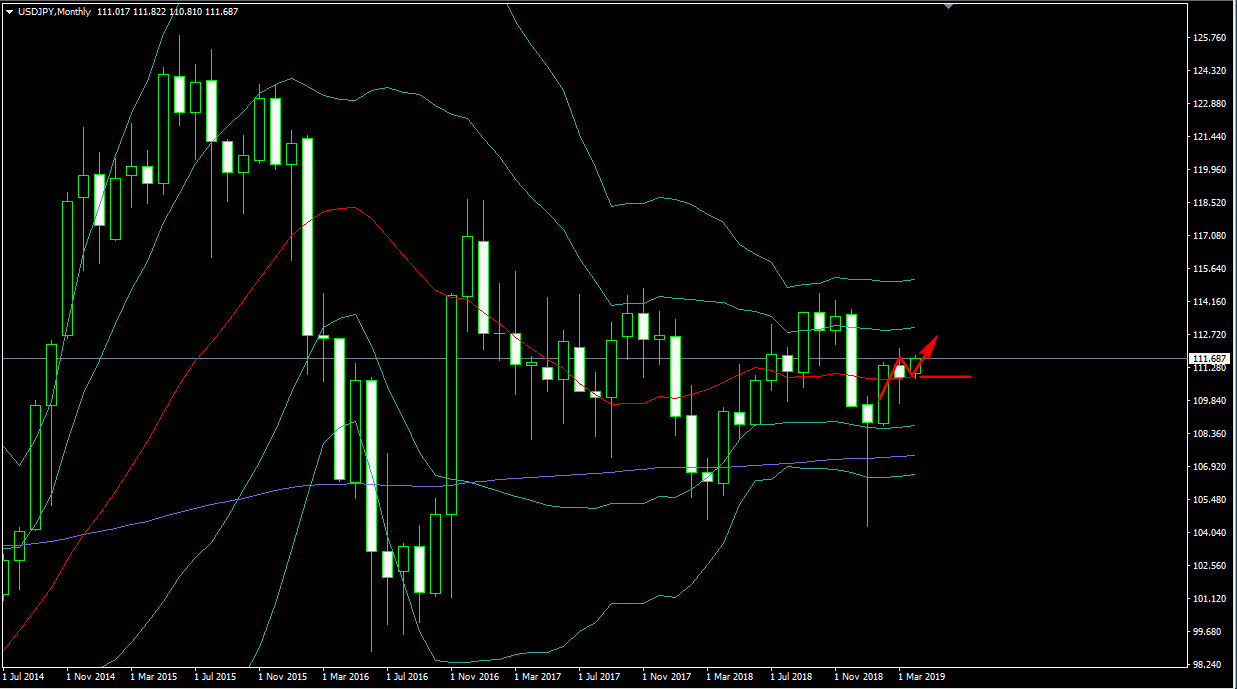Click the 106.920 price axis label
This screenshot has height=689, width=1237.
(1209, 467)
